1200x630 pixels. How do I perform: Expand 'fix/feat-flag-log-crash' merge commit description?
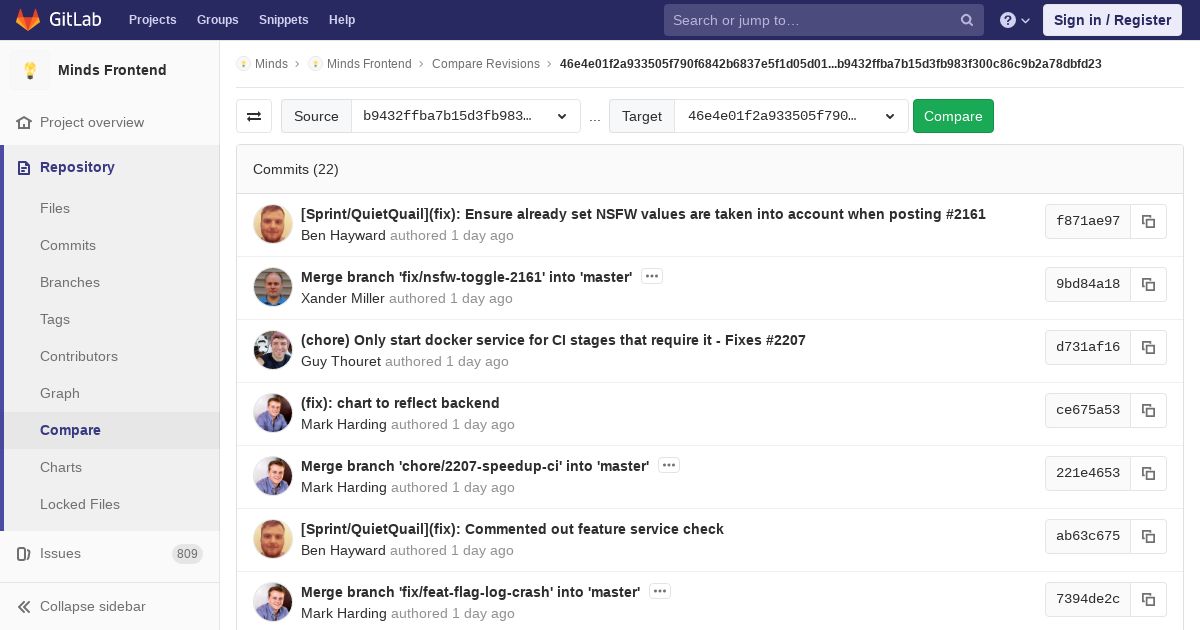coord(660,592)
